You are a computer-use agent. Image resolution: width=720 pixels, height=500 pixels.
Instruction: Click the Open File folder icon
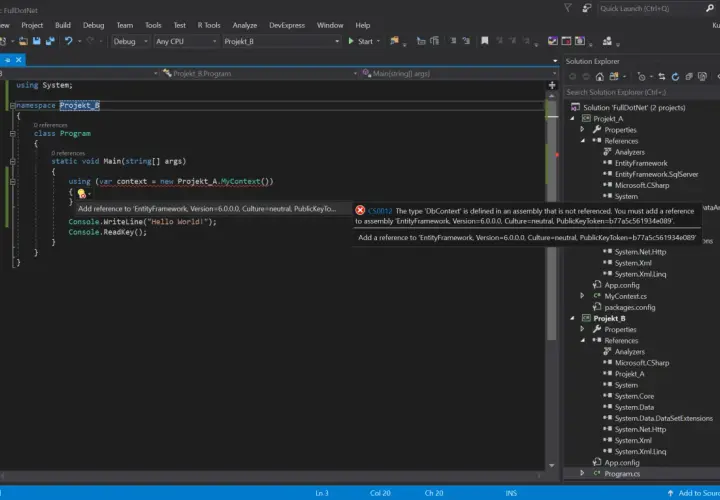click(x=23, y=41)
